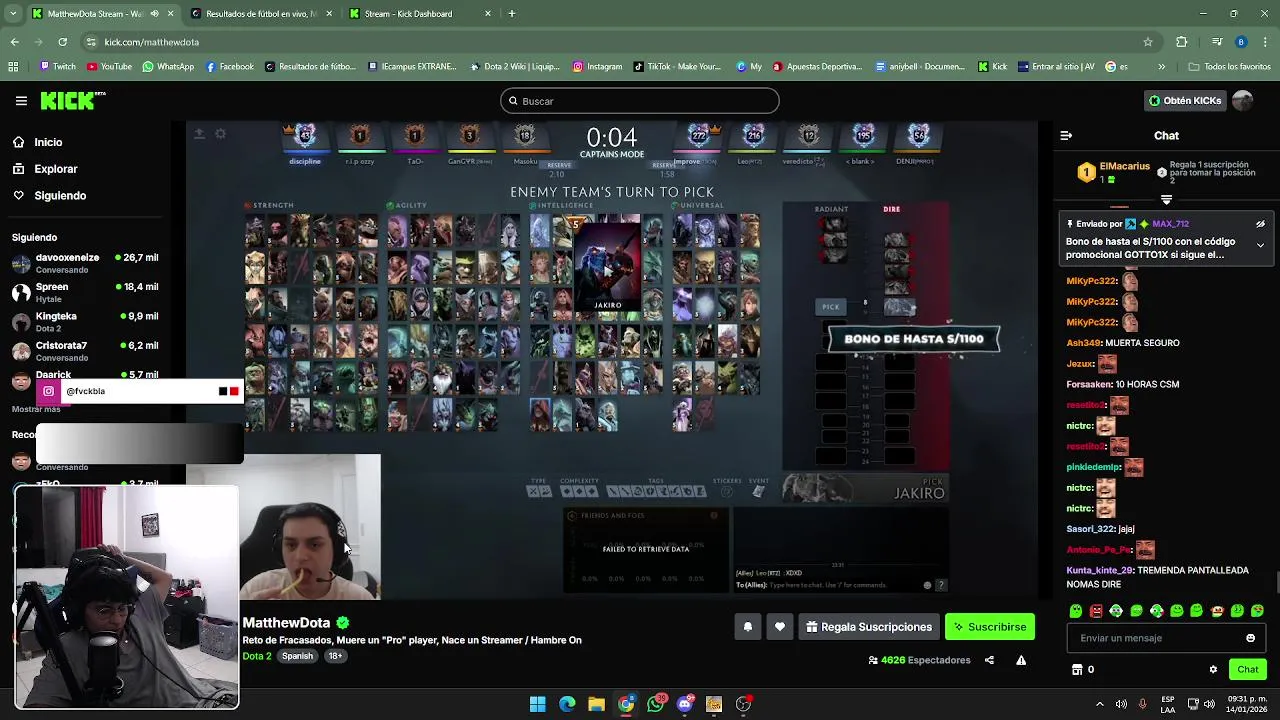Open the tab search dropdown
This screenshot has width=1280, height=720.
click(x=13, y=14)
